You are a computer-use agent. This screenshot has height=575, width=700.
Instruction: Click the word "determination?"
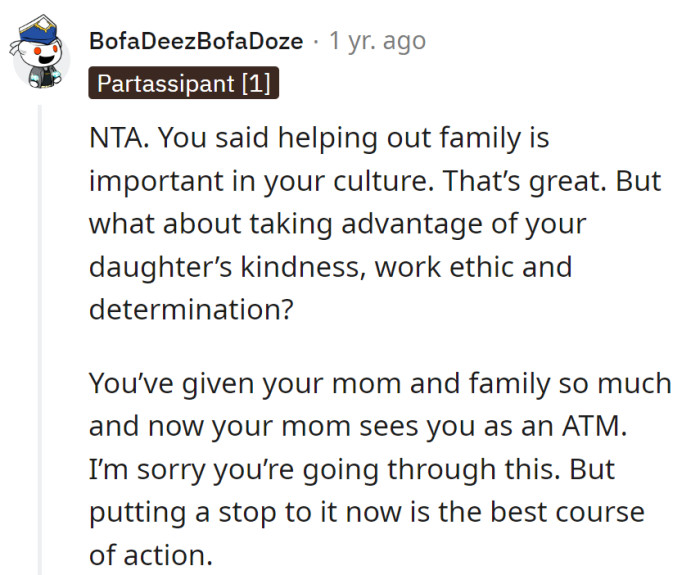[x=191, y=309]
